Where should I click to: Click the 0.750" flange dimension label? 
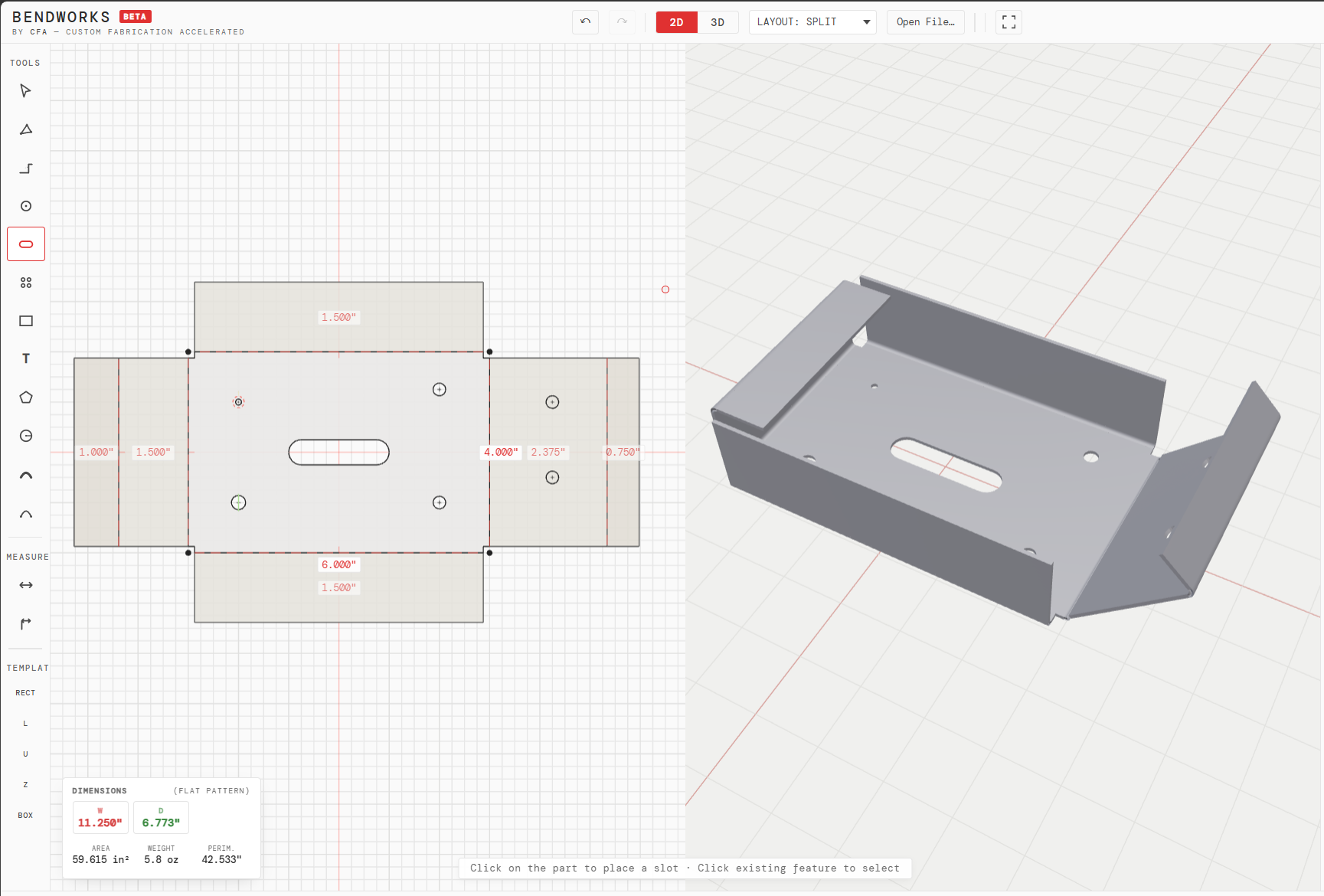coord(622,453)
